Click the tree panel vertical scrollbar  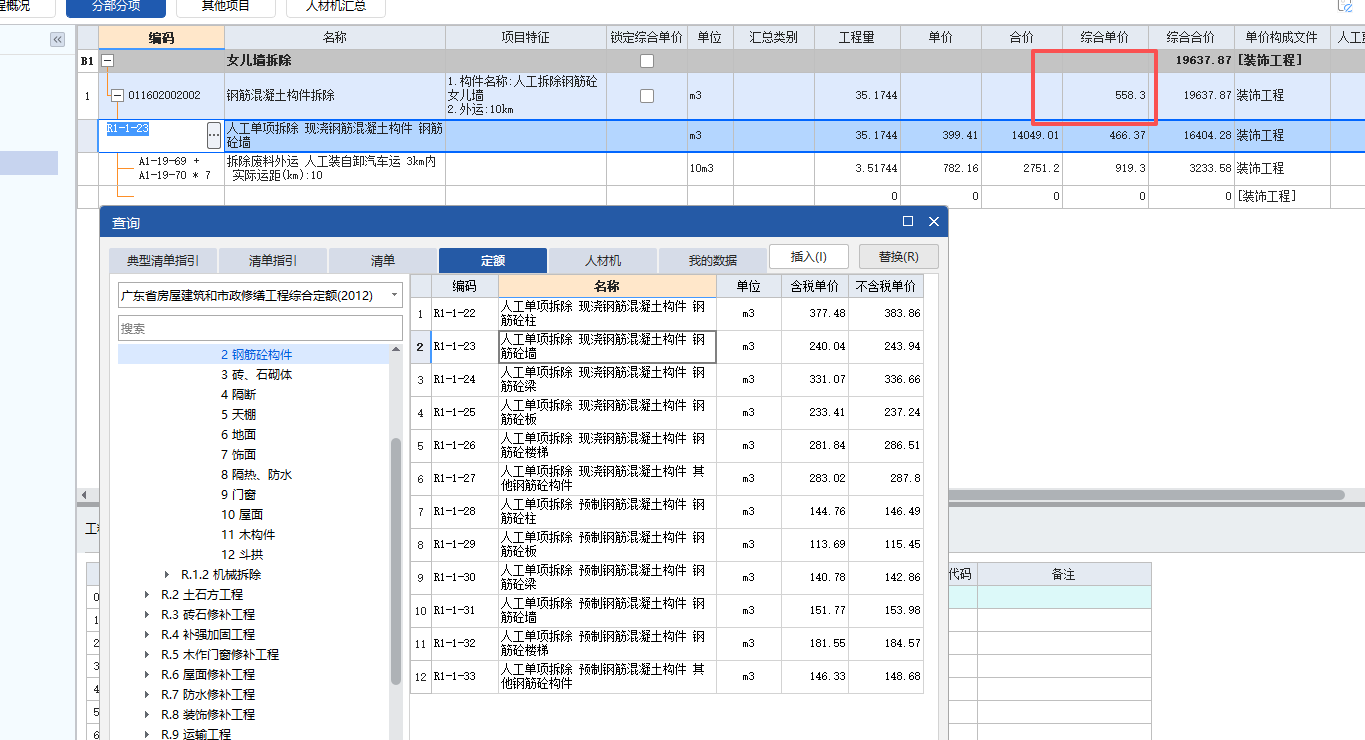pyautogui.click(x=396, y=560)
